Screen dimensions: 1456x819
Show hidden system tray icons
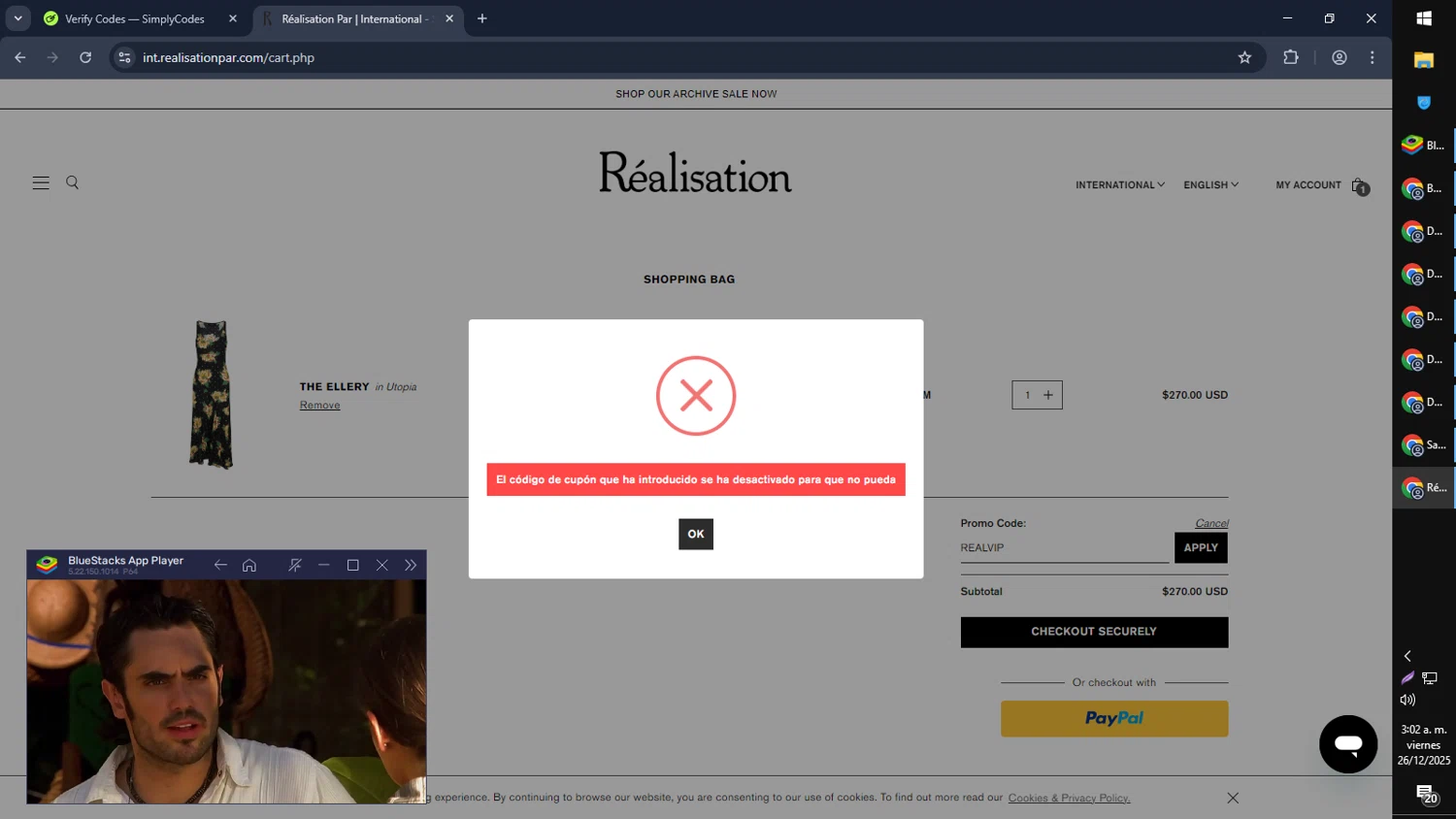[1407, 657]
